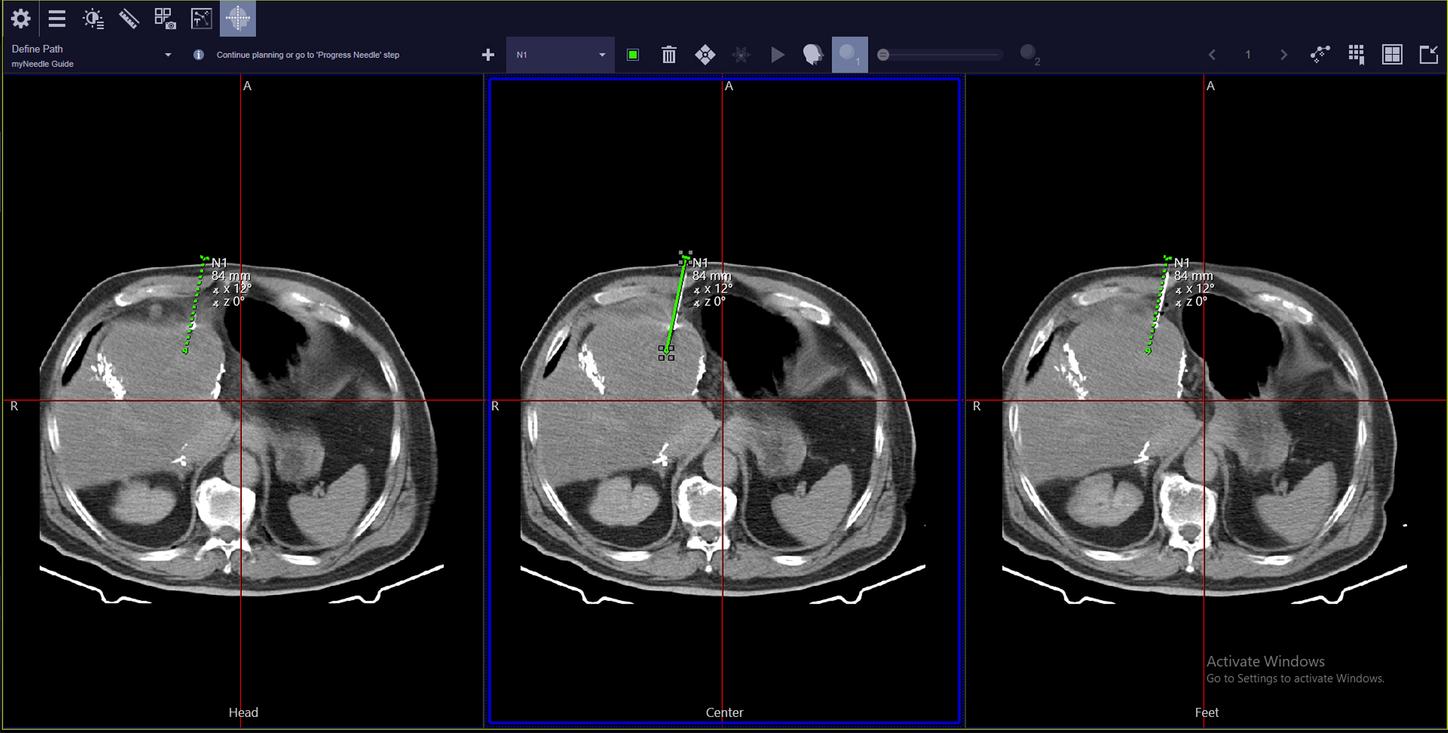Open the path planning image tool
Image resolution: width=1448 pixels, height=733 pixels.
click(x=201, y=18)
